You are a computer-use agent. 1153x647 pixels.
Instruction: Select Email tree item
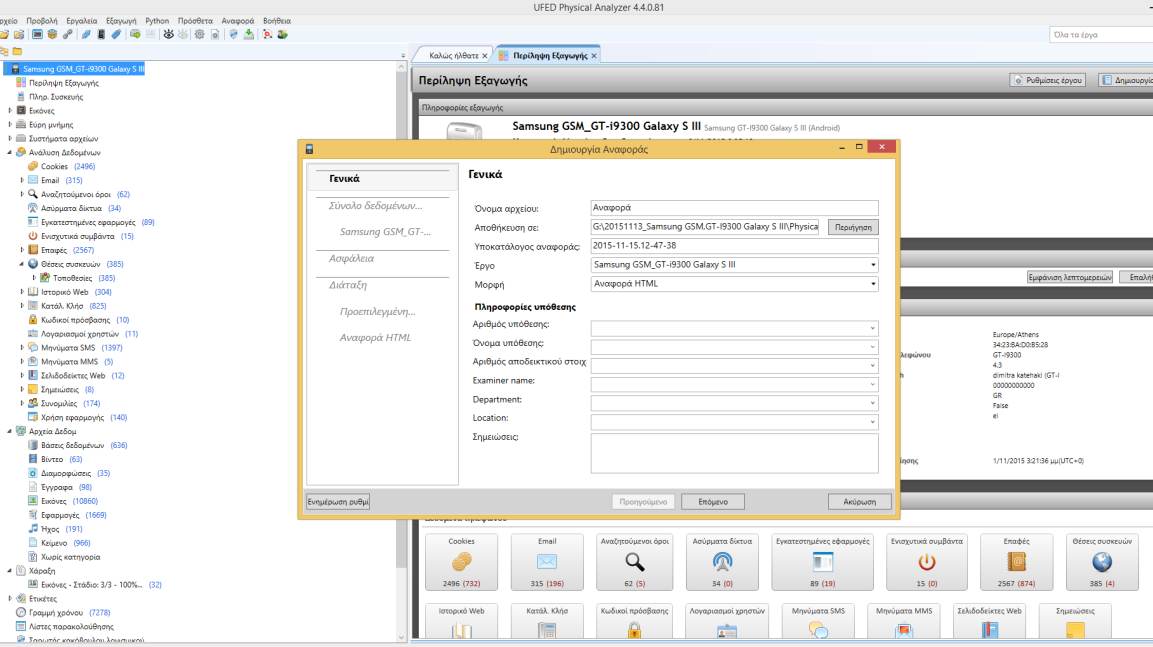point(51,180)
